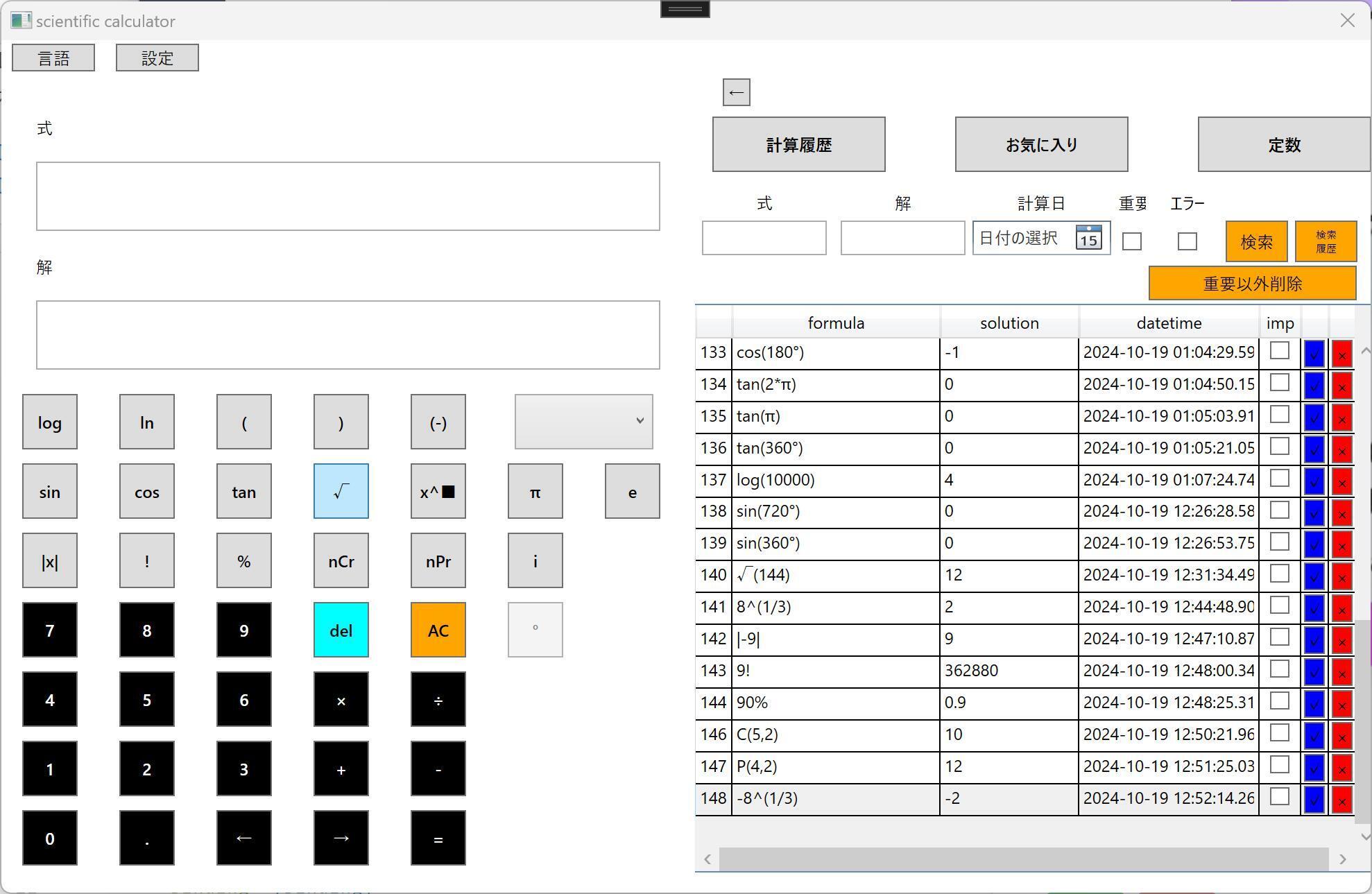1372x894 pixels.
Task: Open the 設定 settings menu
Action: click(x=157, y=58)
